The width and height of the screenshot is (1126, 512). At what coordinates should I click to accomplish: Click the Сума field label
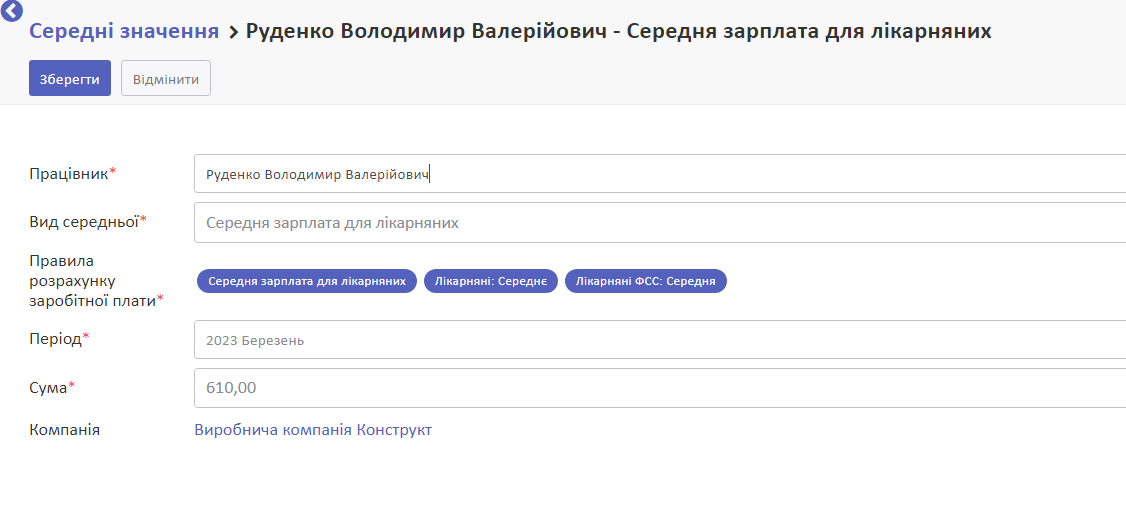point(52,387)
